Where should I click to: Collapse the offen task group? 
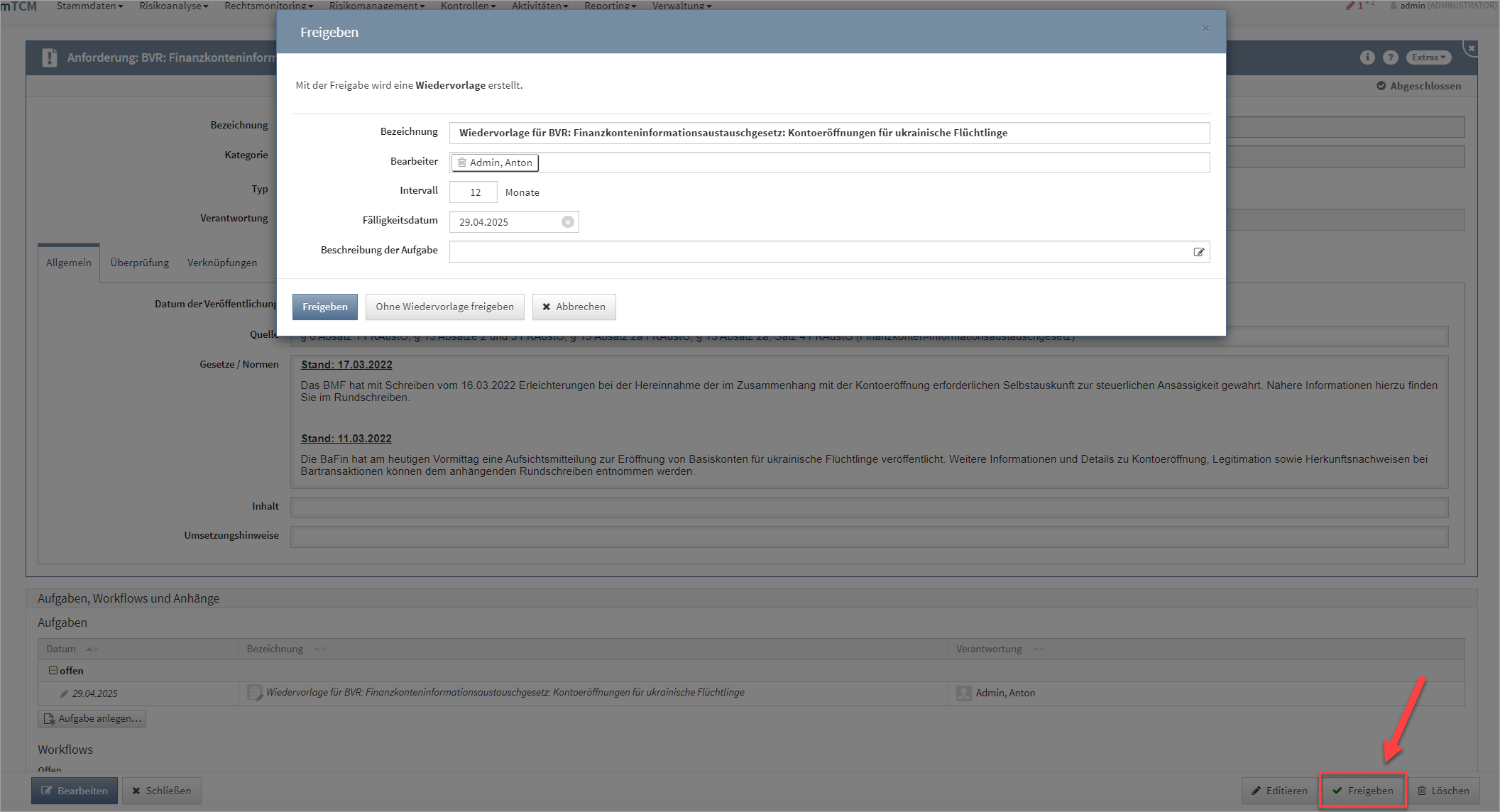pos(53,670)
